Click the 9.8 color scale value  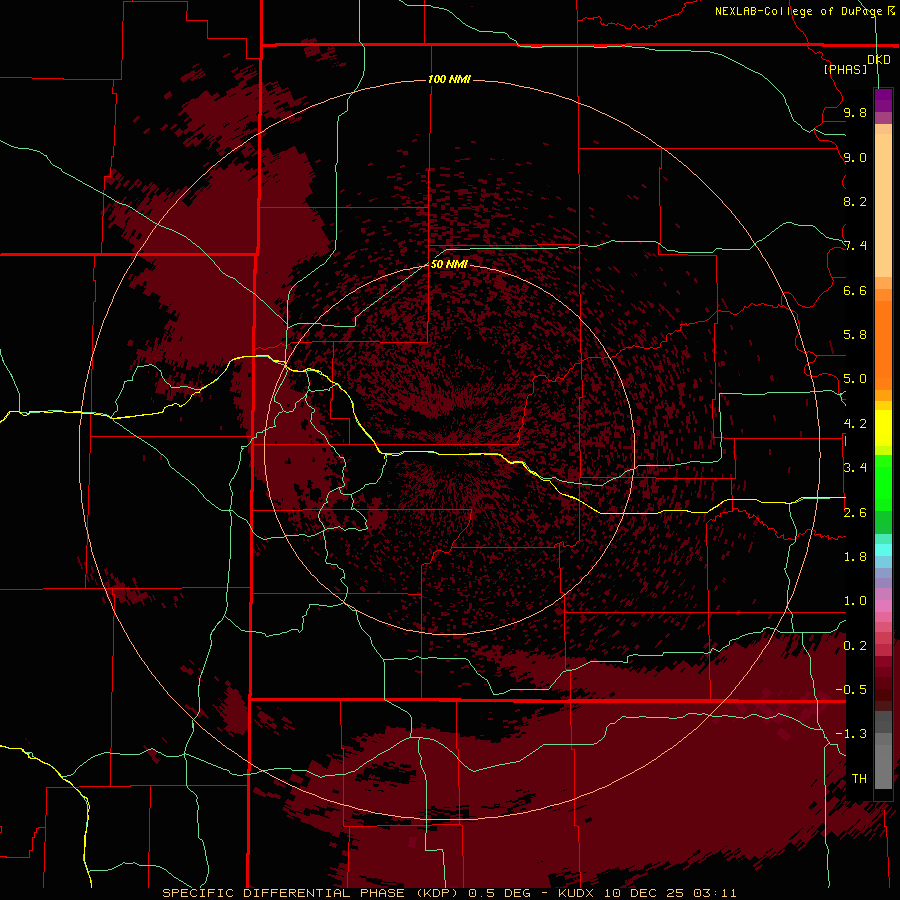pos(855,112)
